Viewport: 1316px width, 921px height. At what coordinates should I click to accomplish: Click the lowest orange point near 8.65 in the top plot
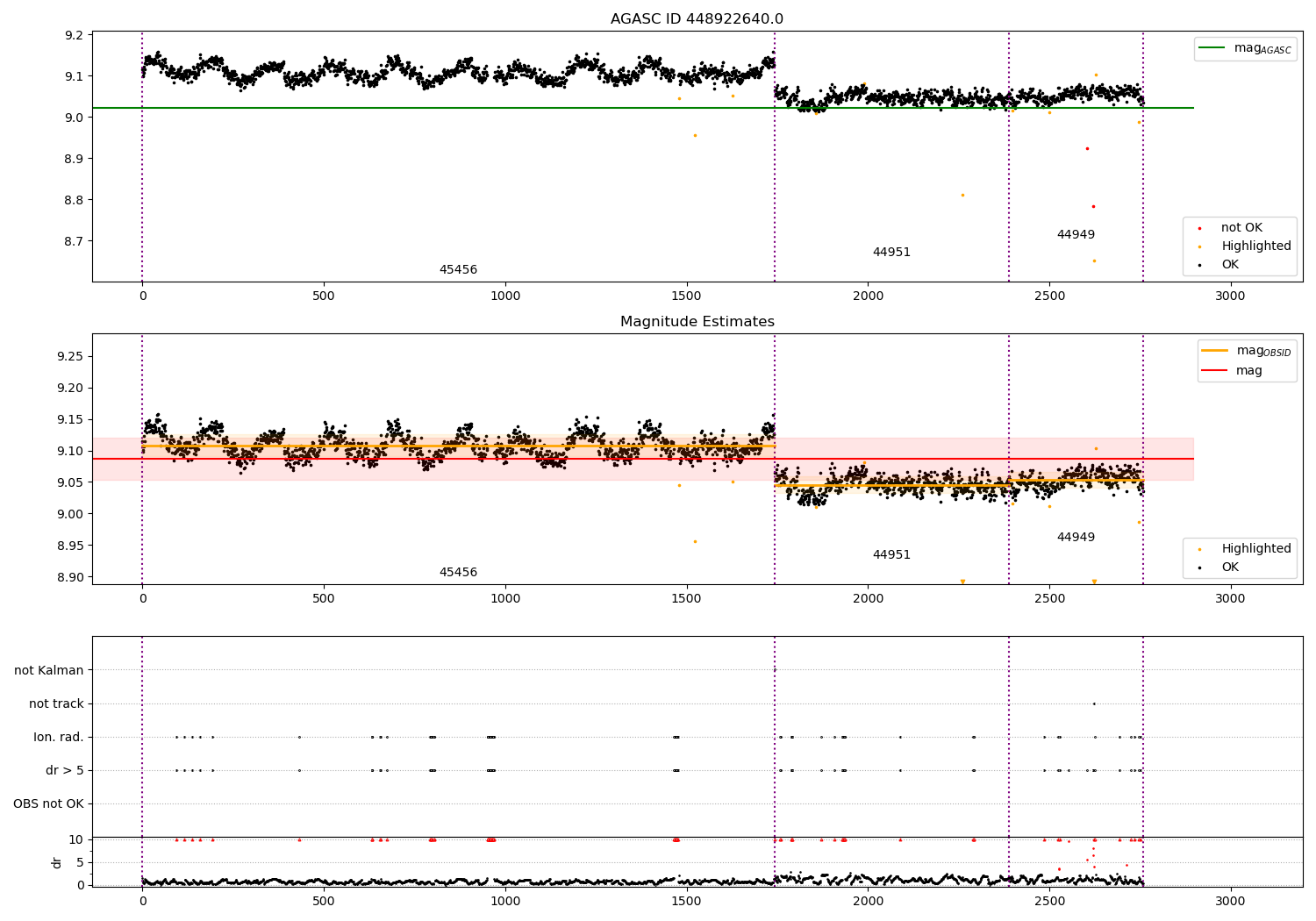pyautogui.click(x=1094, y=261)
